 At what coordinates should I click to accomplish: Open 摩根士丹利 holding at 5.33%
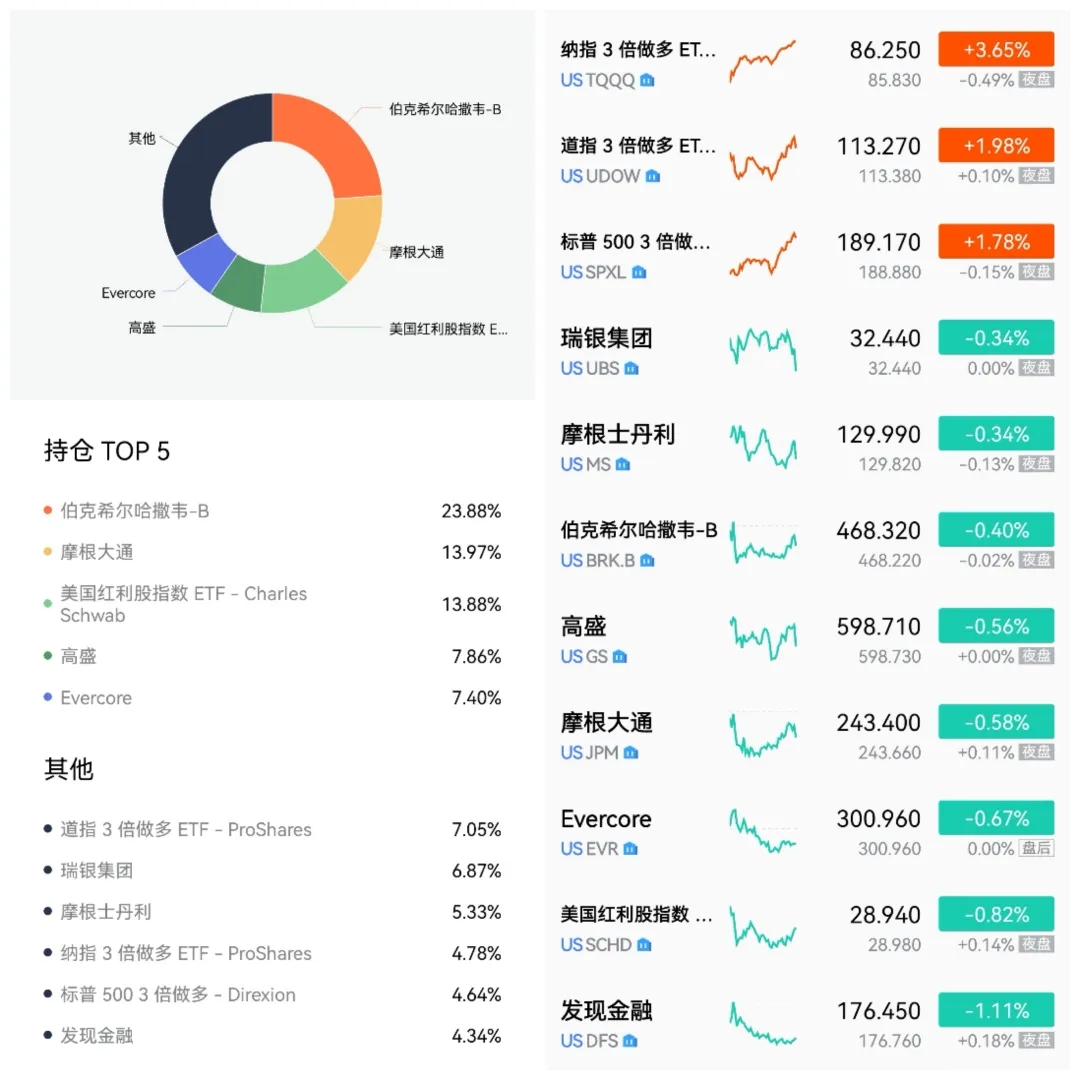click(272, 912)
